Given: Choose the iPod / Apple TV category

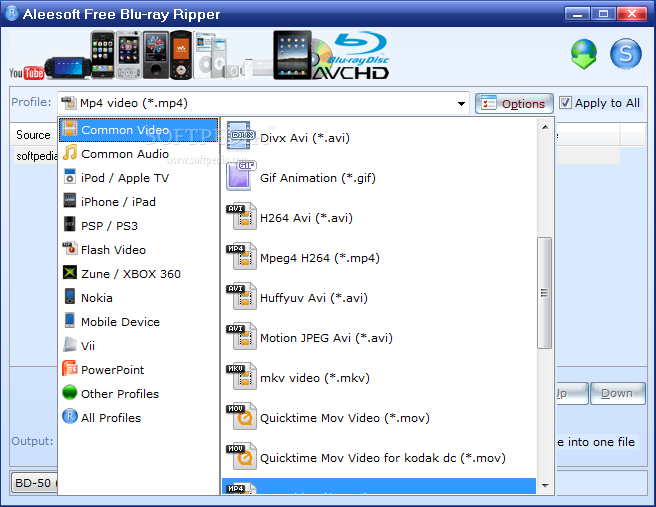Looking at the screenshot, I should click(138, 178).
